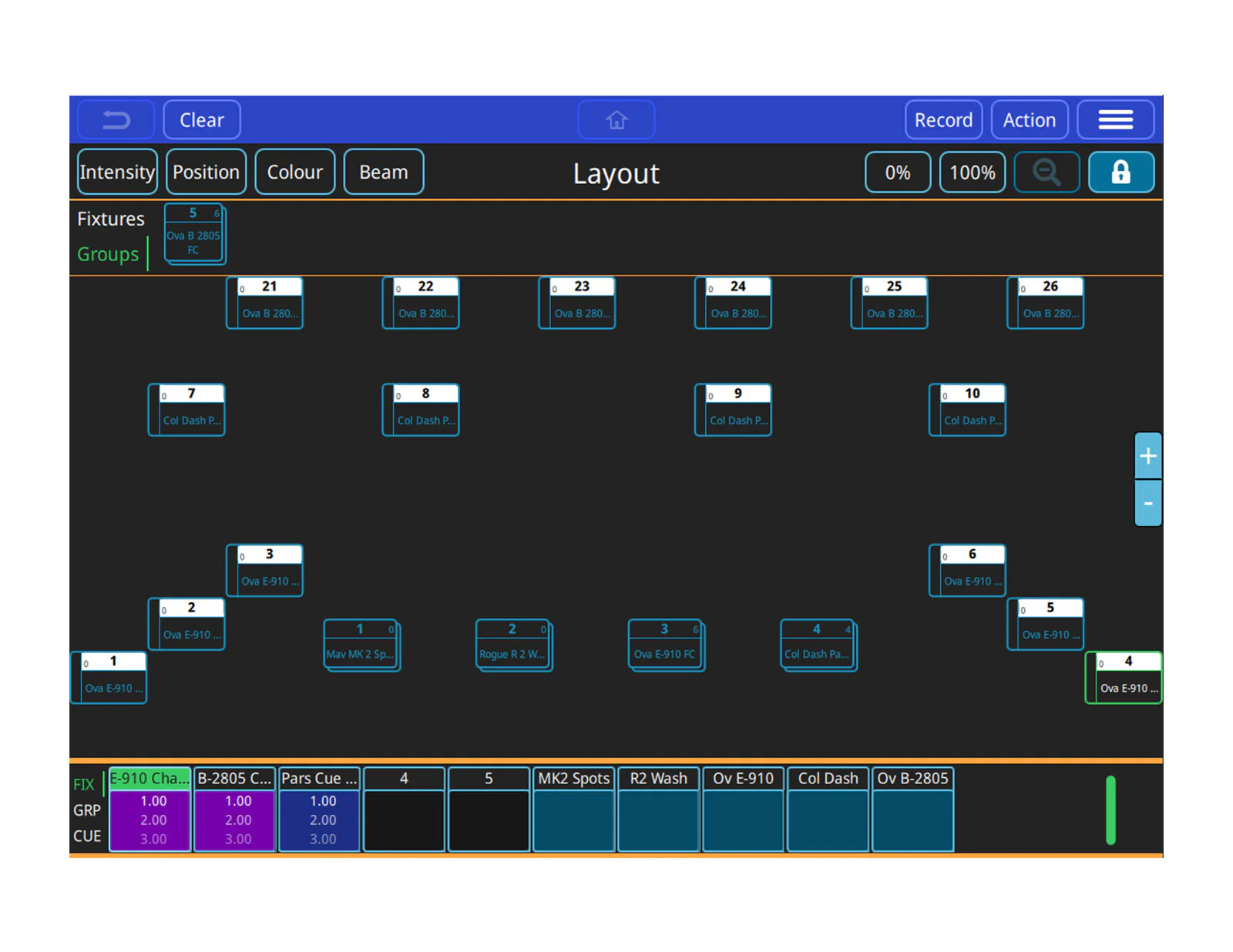Select group 2 Rogue R 2 W
1233x952 pixels.
[x=514, y=645]
